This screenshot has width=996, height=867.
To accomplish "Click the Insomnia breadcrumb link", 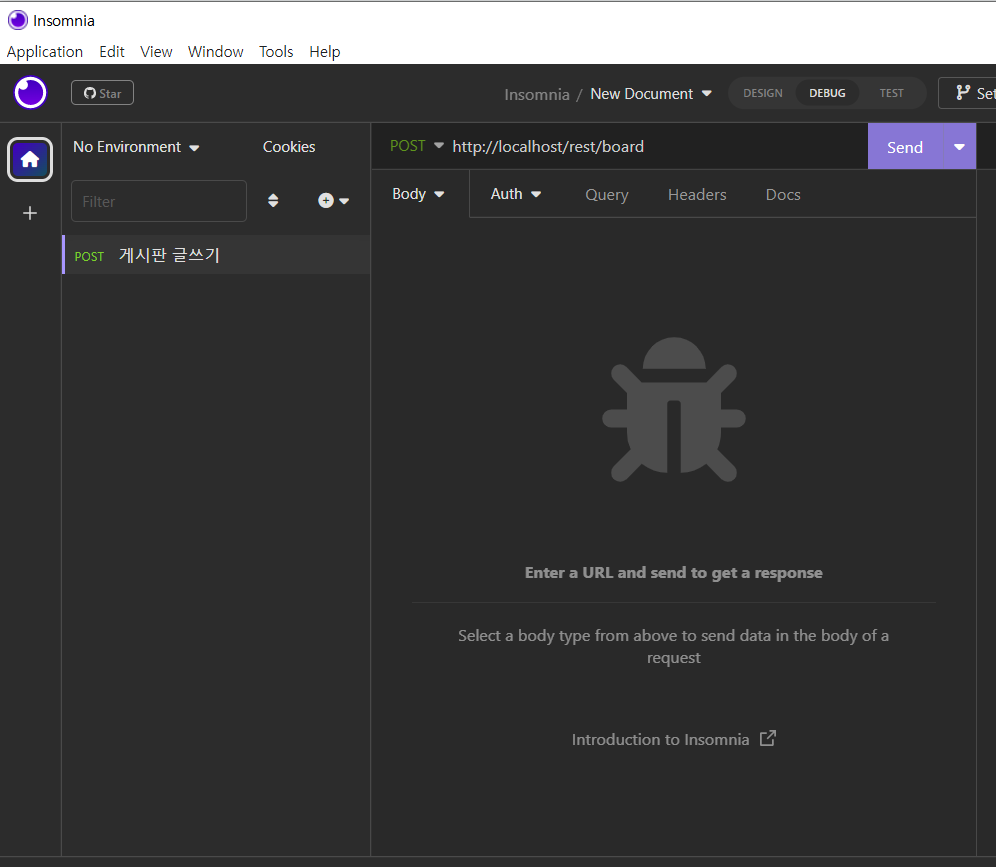I will (x=537, y=95).
